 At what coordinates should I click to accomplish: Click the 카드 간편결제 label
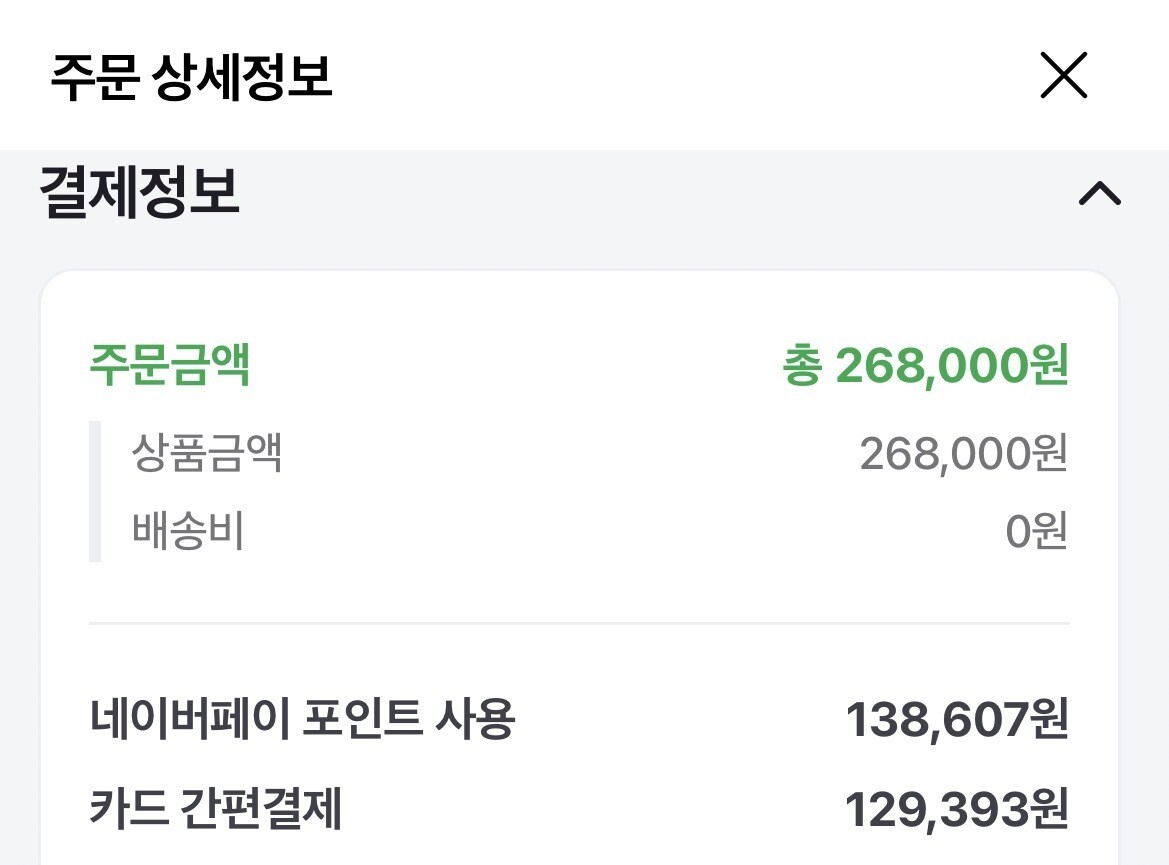(x=215, y=809)
